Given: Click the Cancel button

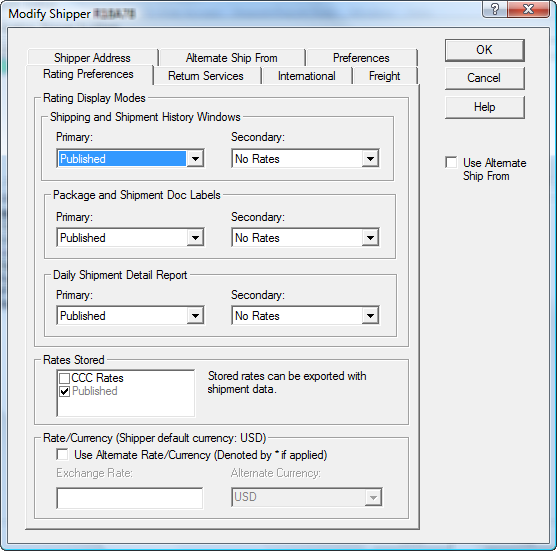Looking at the screenshot, I should coord(485,78).
